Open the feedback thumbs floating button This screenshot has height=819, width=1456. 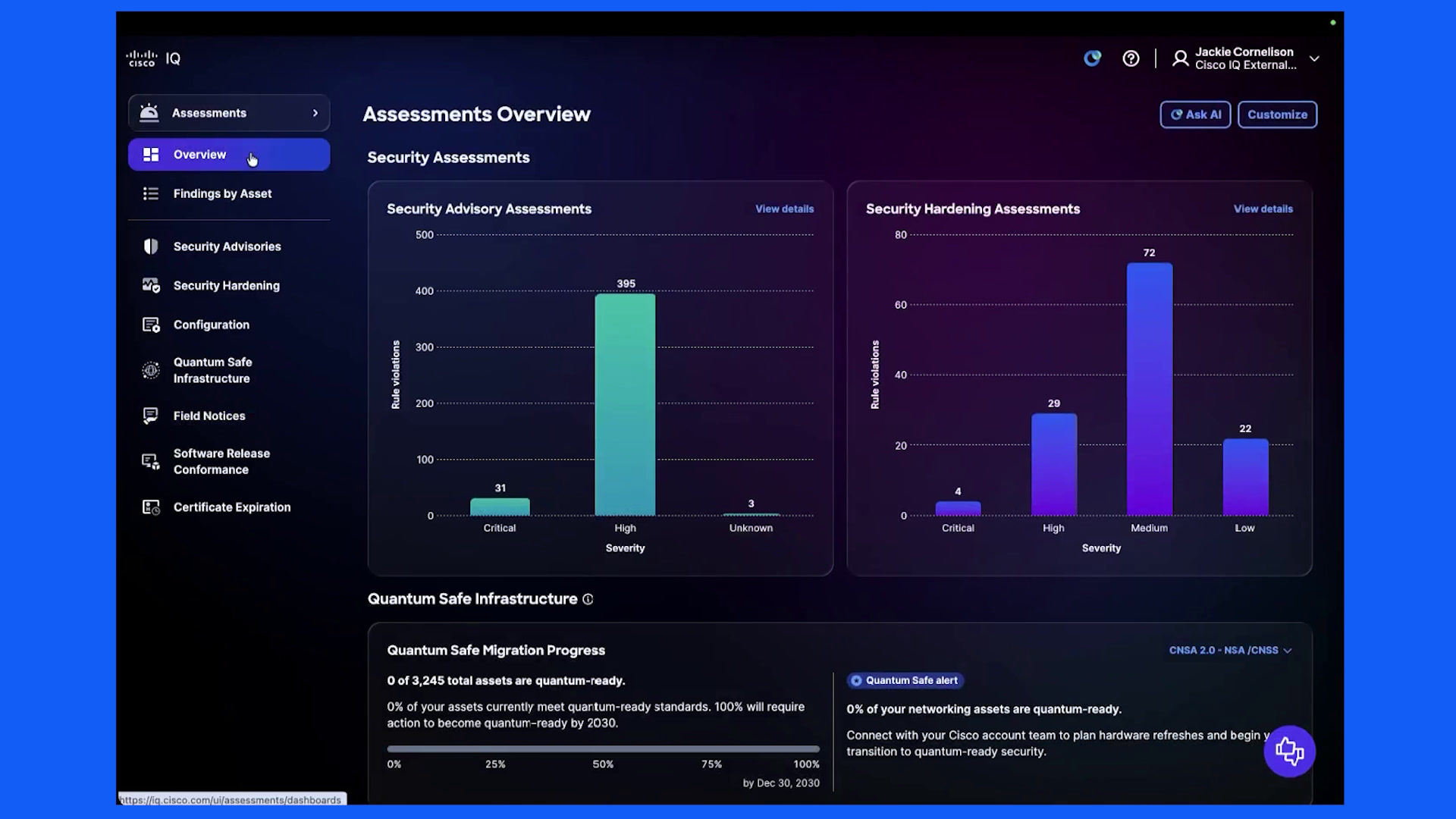click(1289, 752)
